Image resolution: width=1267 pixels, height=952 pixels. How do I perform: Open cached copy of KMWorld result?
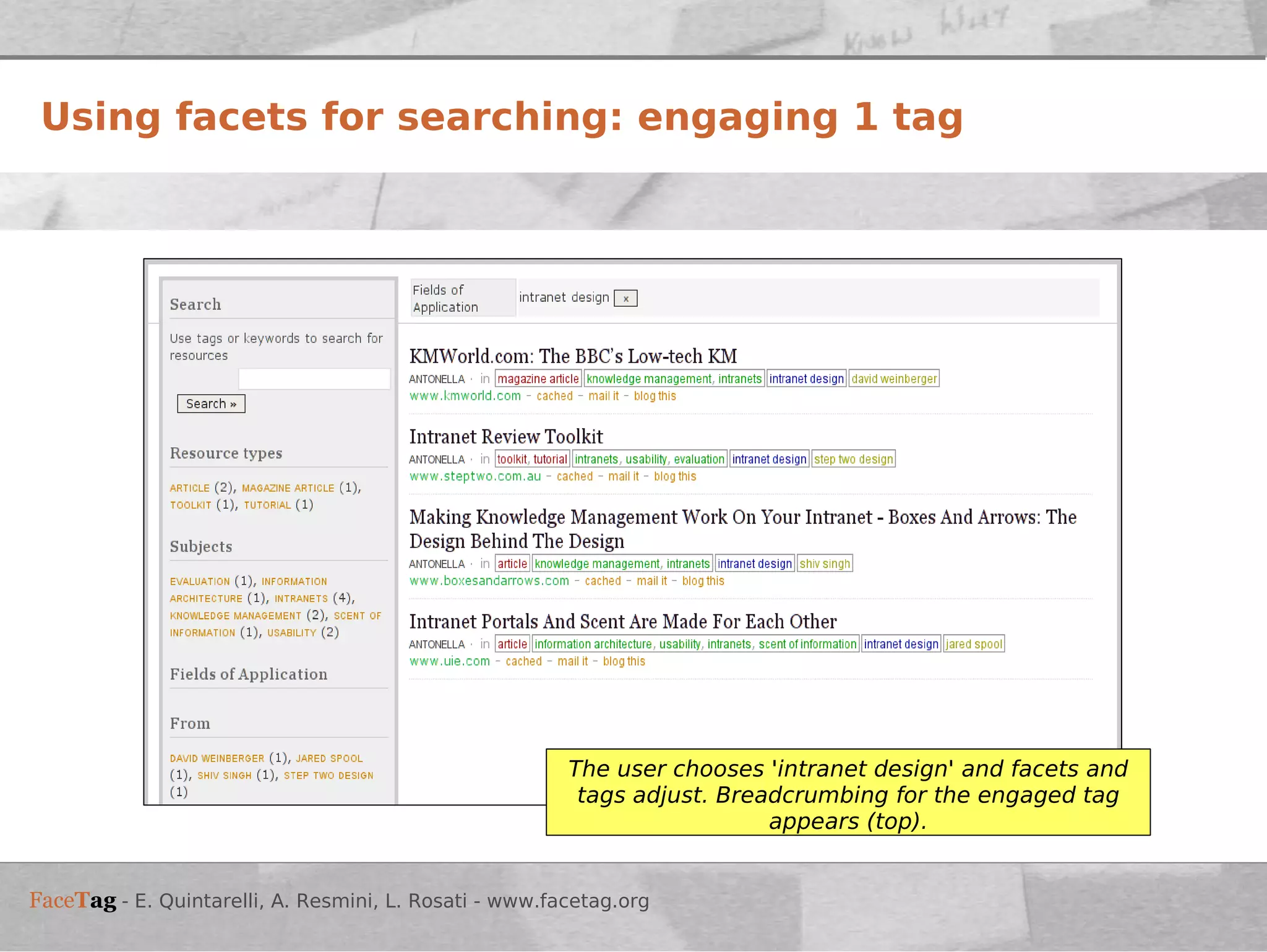click(554, 397)
